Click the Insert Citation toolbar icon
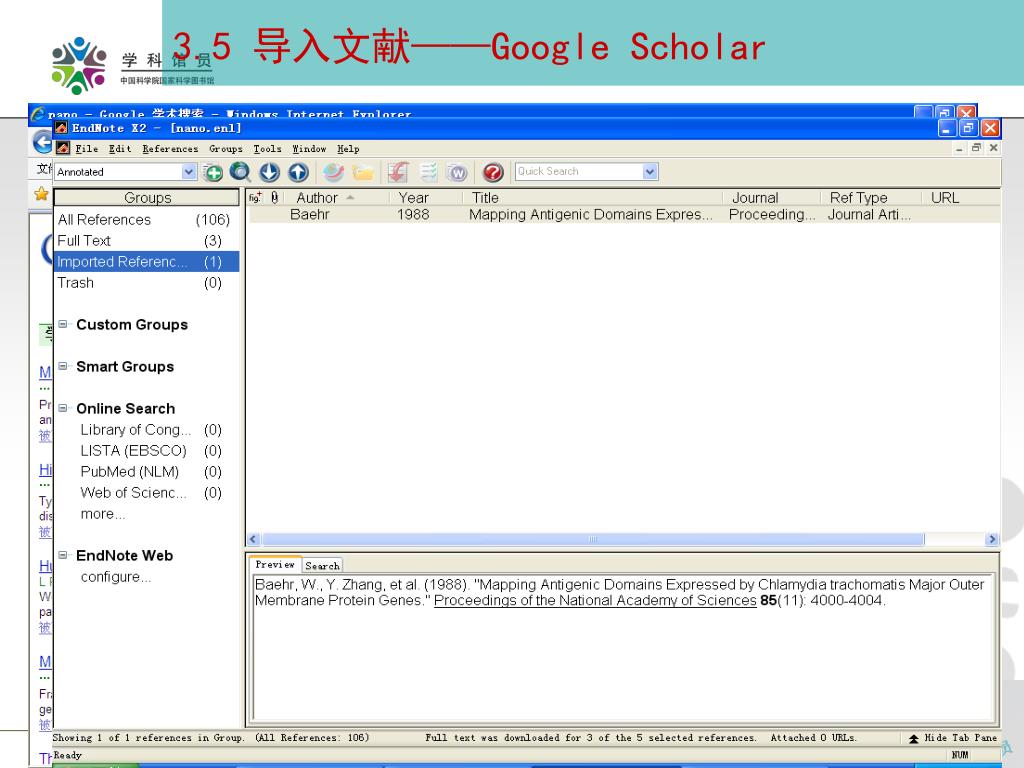The image size is (1024, 768). [398, 172]
